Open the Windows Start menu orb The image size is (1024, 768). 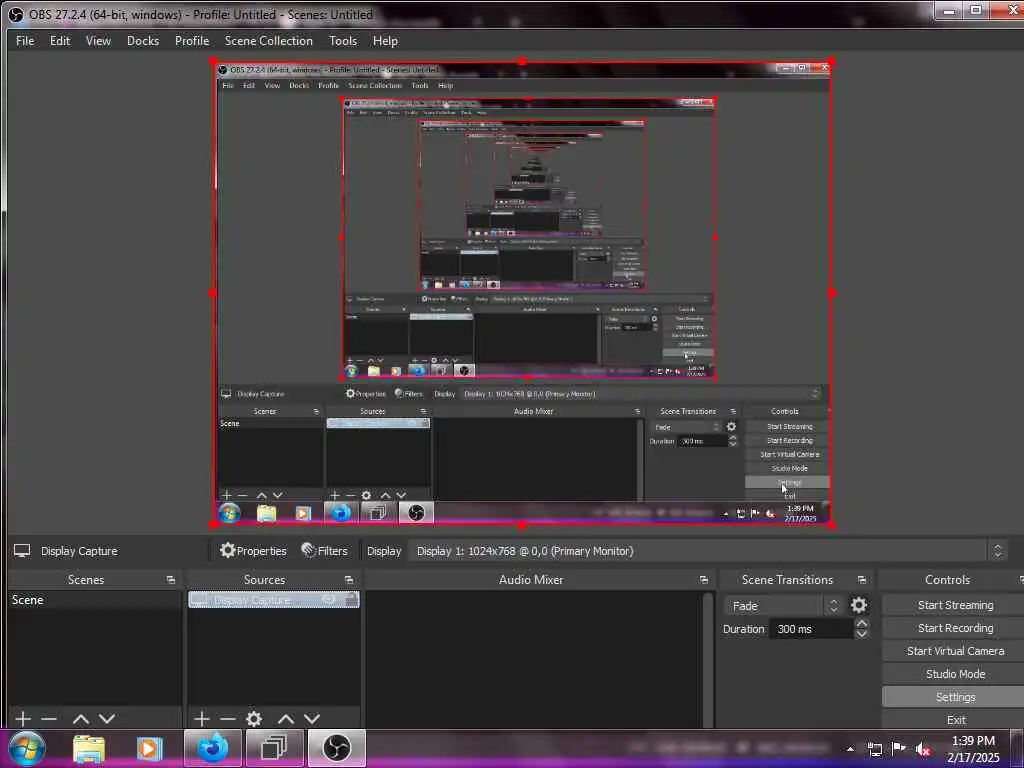[x=26, y=748]
